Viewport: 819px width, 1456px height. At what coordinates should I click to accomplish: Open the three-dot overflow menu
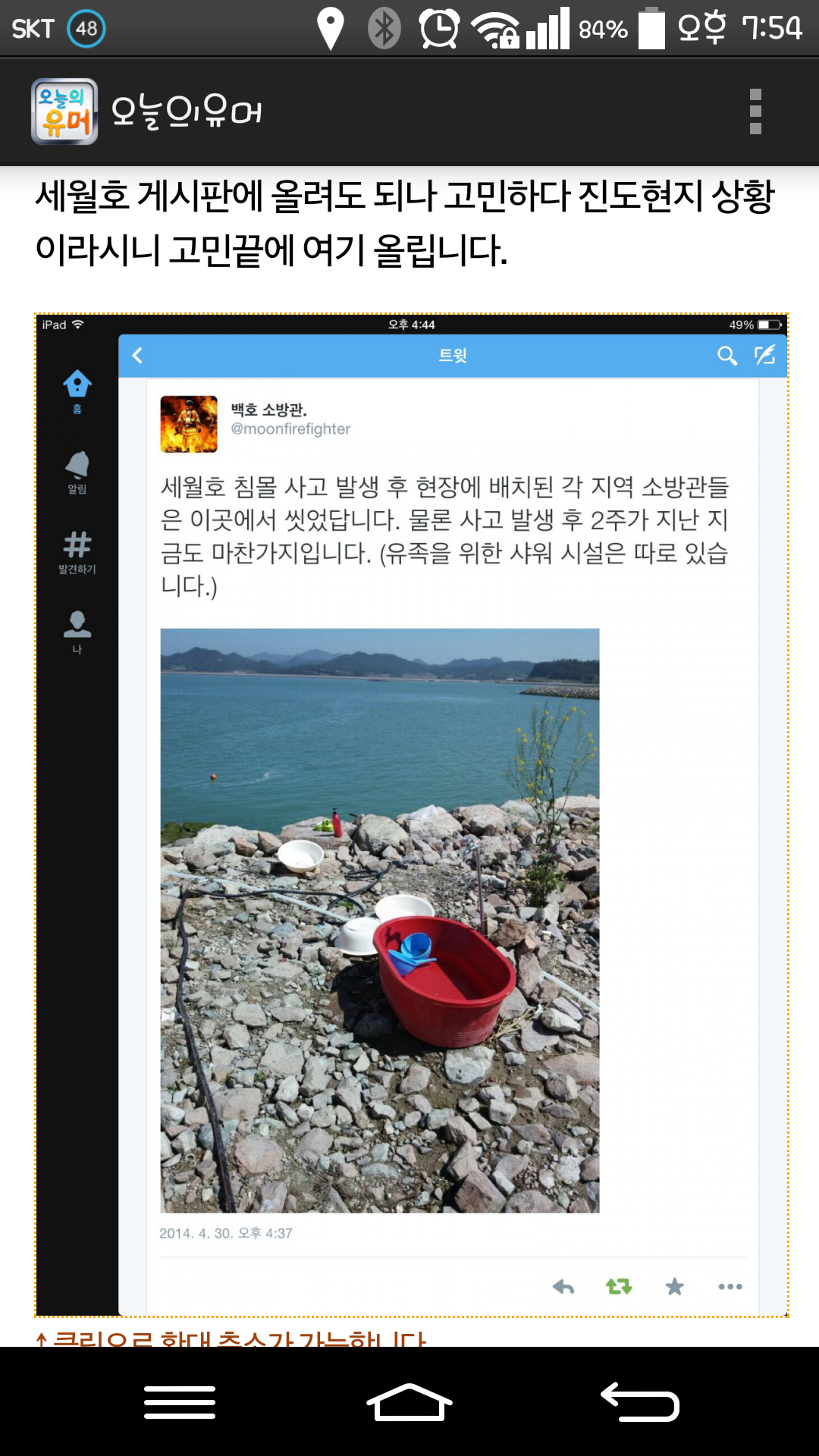755,111
